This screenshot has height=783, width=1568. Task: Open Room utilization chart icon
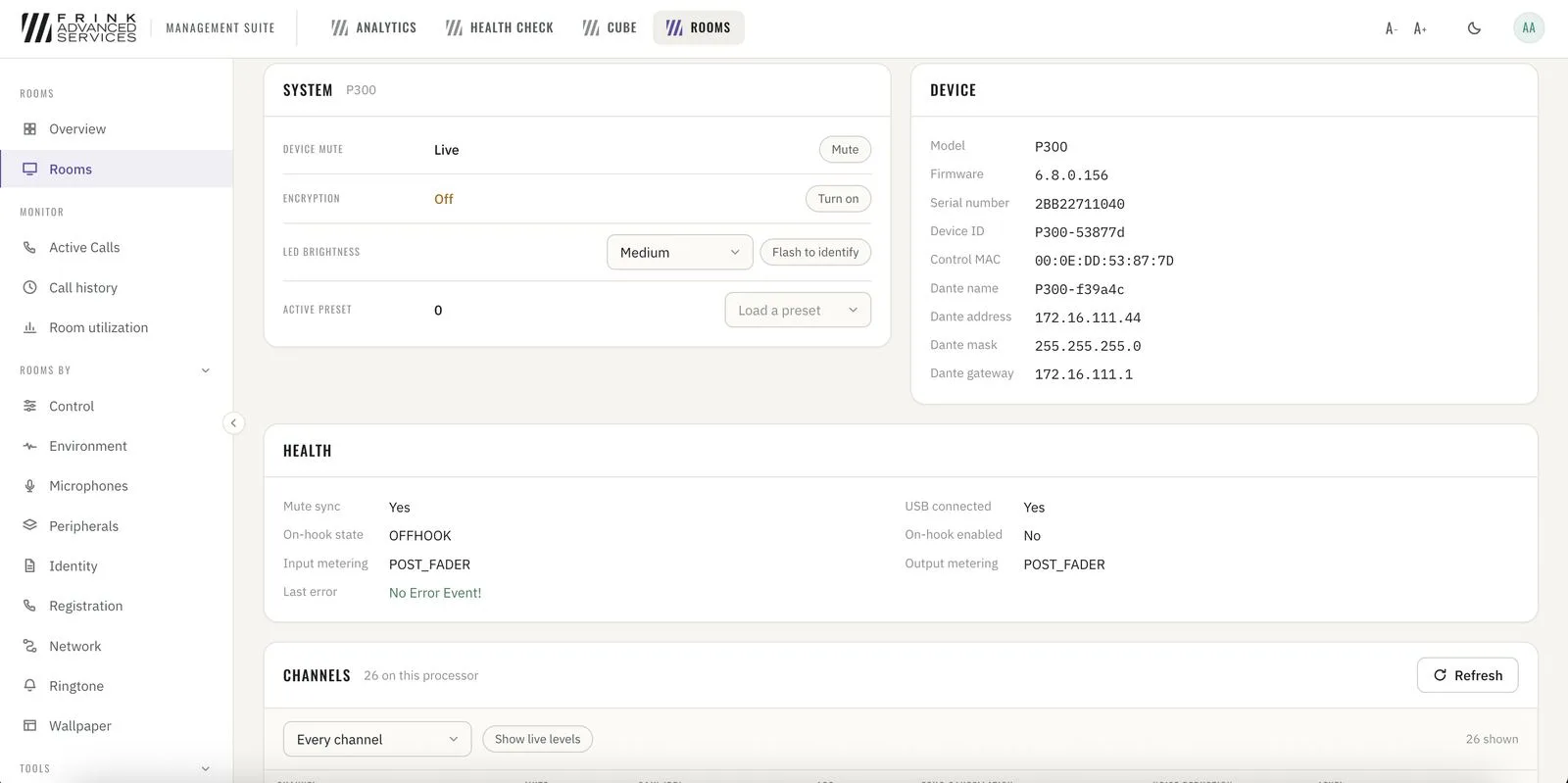click(29, 327)
